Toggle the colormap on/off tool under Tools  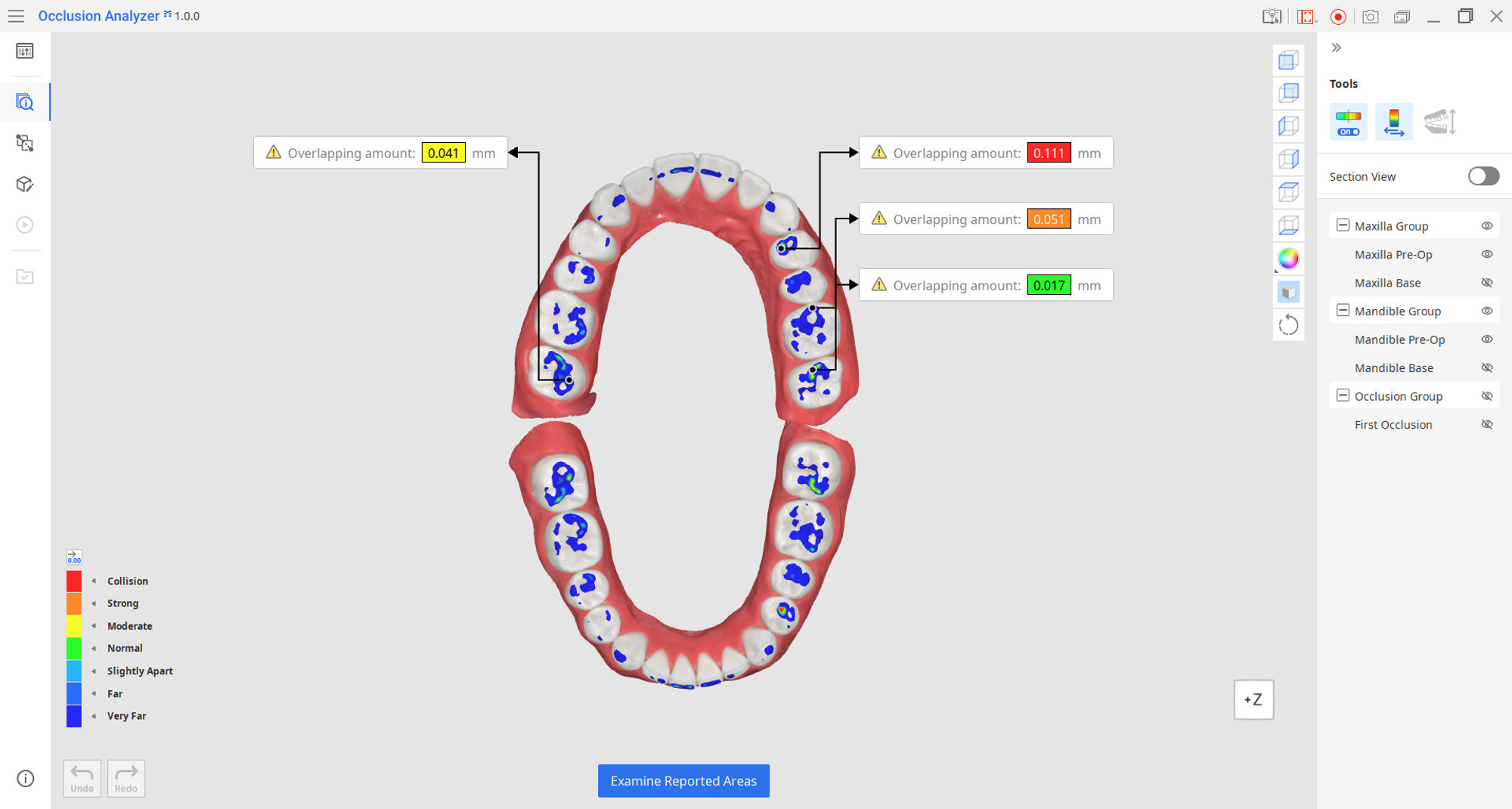pyautogui.click(x=1349, y=121)
